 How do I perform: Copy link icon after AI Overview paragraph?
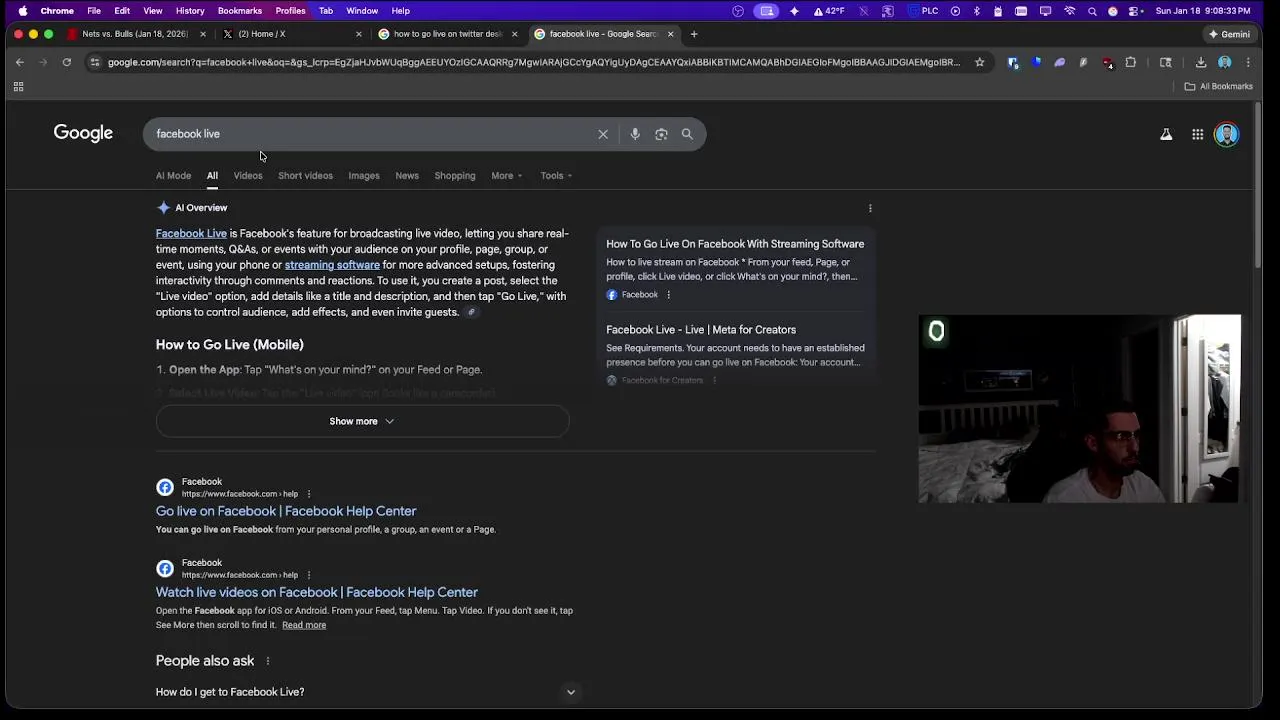472,312
